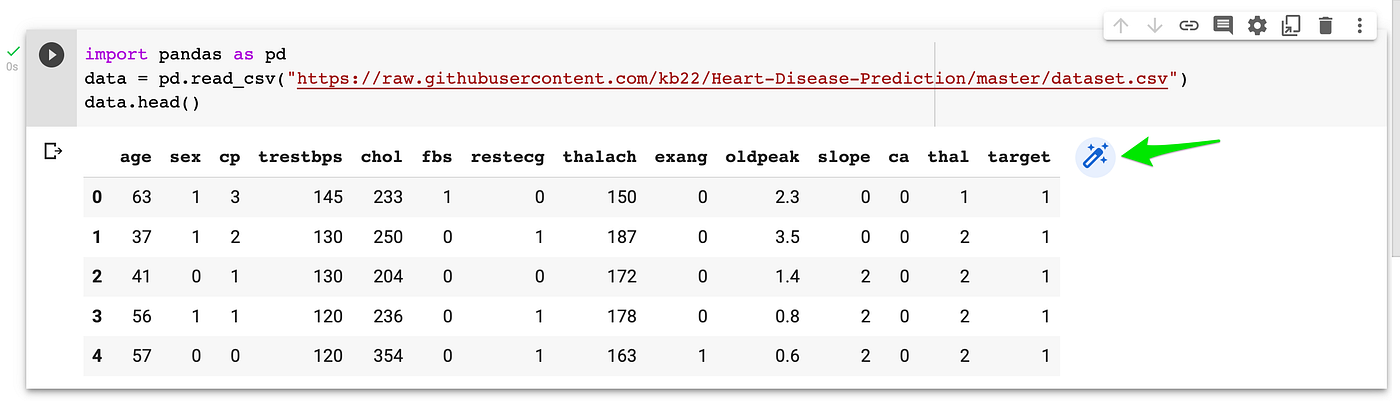Delete the cell with trash icon
The width and height of the screenshot is (1400, 401).
point(1325,26)
